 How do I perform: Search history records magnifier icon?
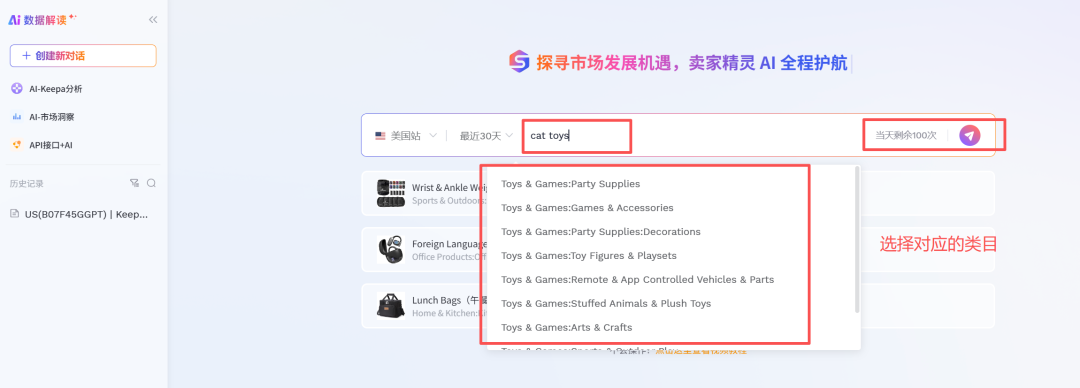coord(152,183)
